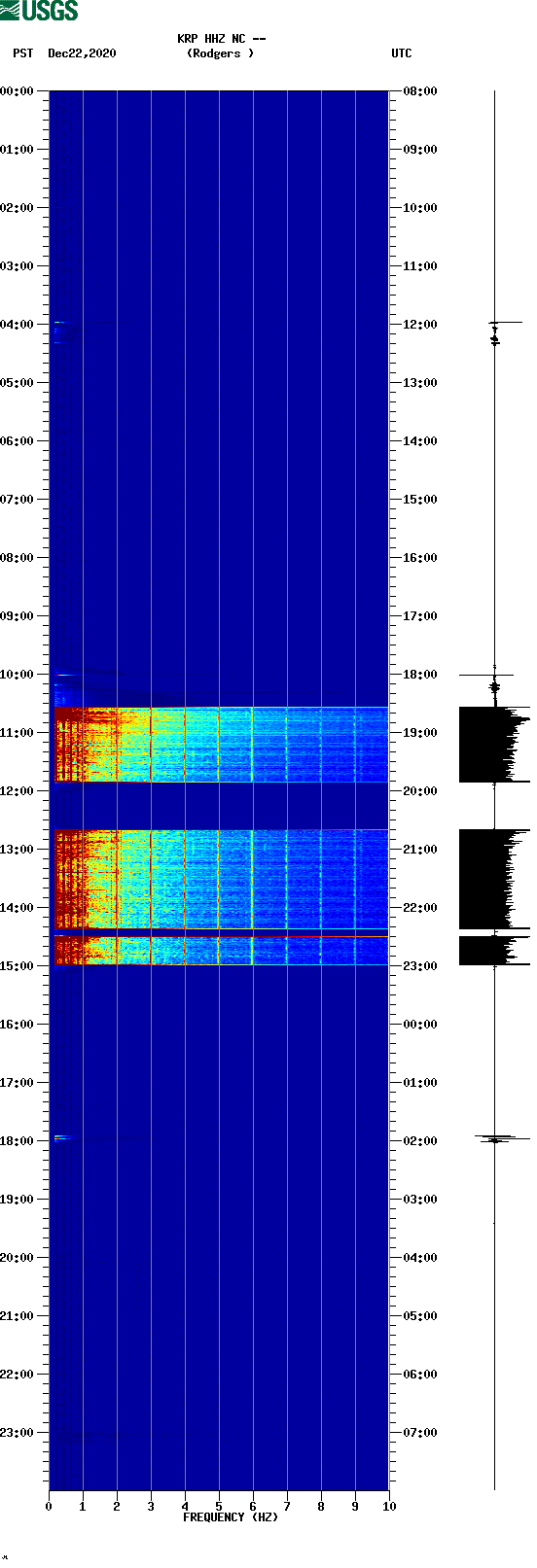
Task: Click the PST timezone label
Action: [23, 53]
